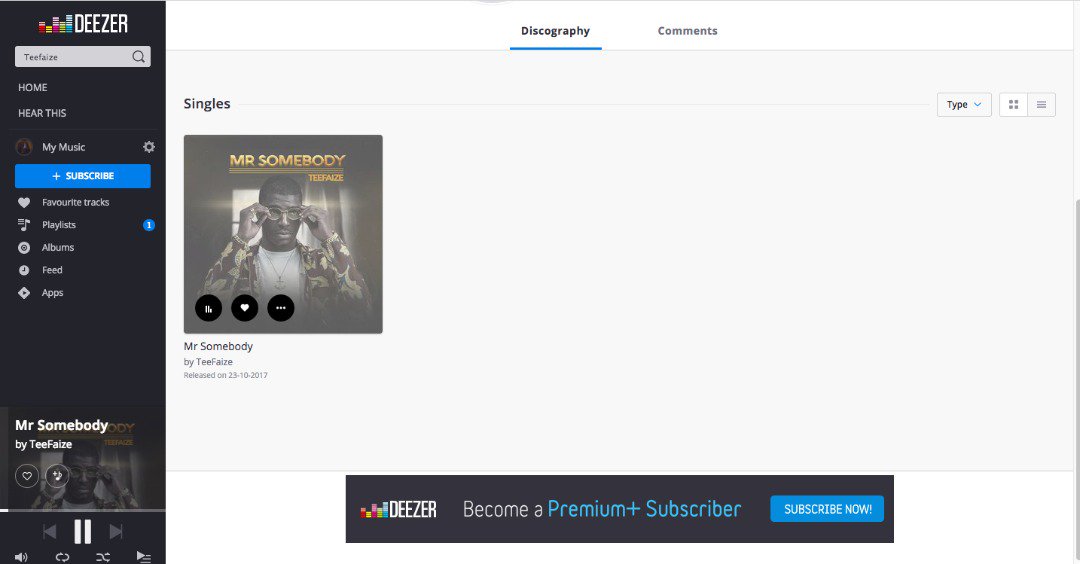This screenshot has height=564, width=1080.
Task: Click the Albums disc icon
Action: [24, 247]
